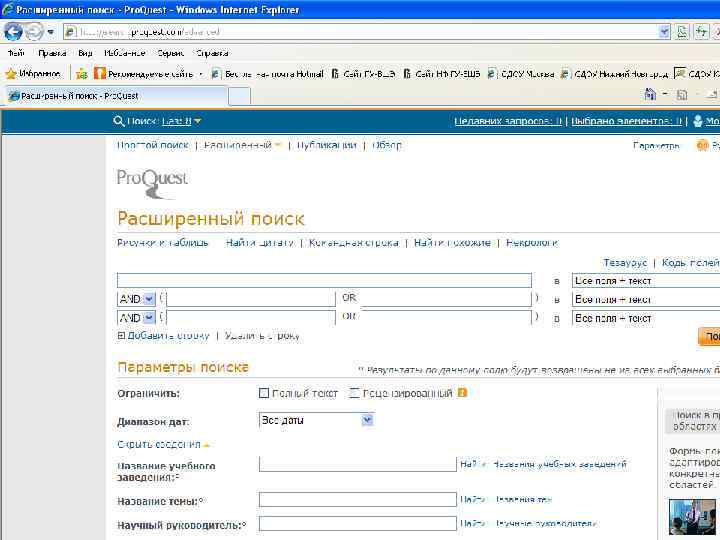Open the СДОУ Москва favorite
The width and height of the screenshot is (720, 540).
click(521, 73)
